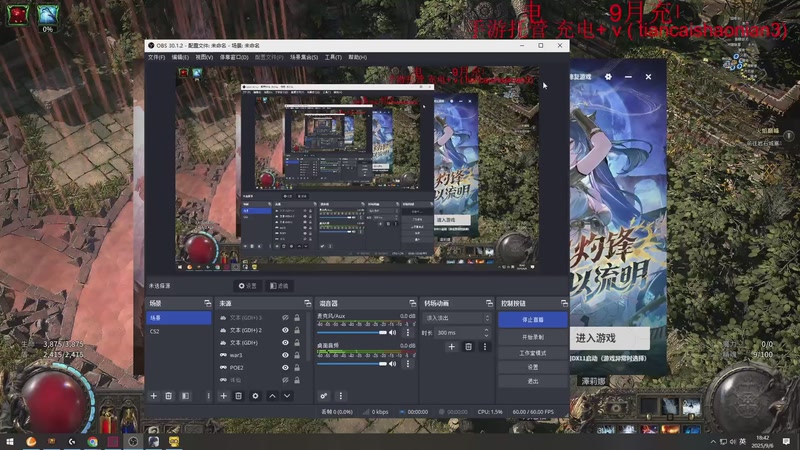Select the POE2 source row
Viewport: 800px width, 450px height.
[260, 367]
